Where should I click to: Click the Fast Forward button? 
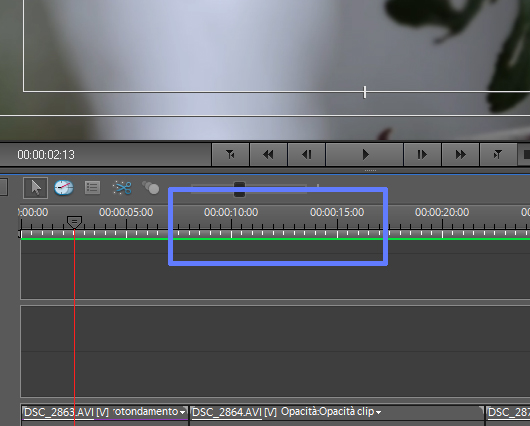460,155
